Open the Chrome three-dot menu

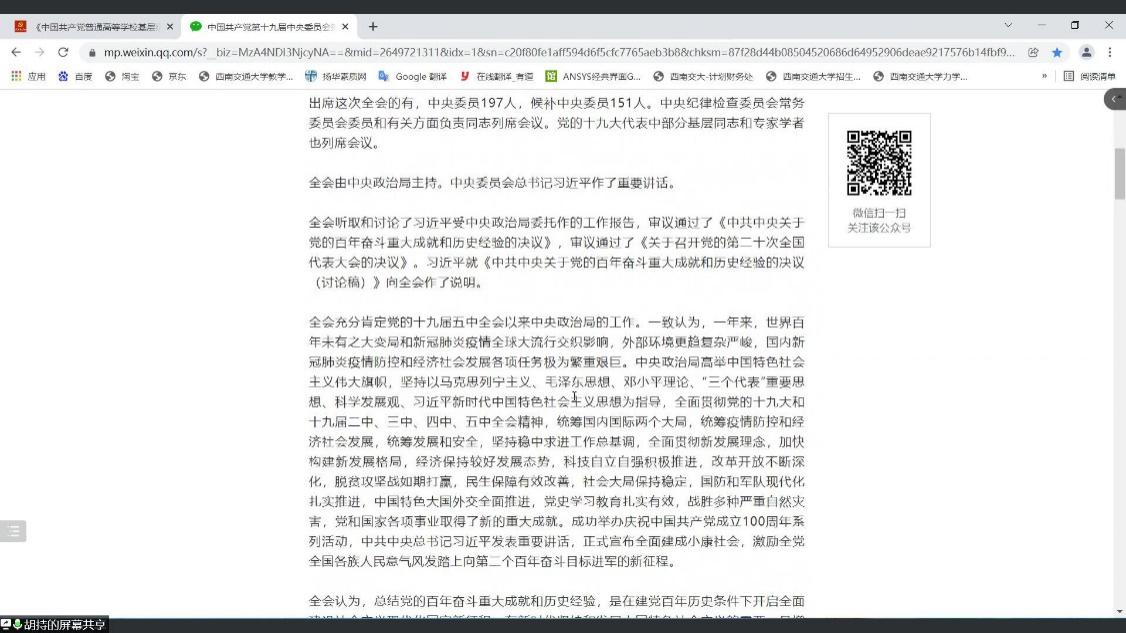pos(1110,52)
